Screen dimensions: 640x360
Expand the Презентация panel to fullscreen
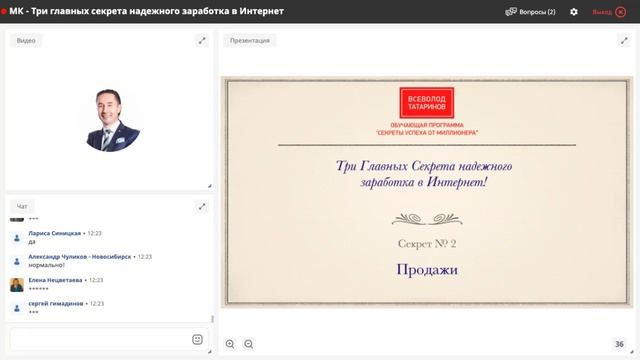[624, 40]
